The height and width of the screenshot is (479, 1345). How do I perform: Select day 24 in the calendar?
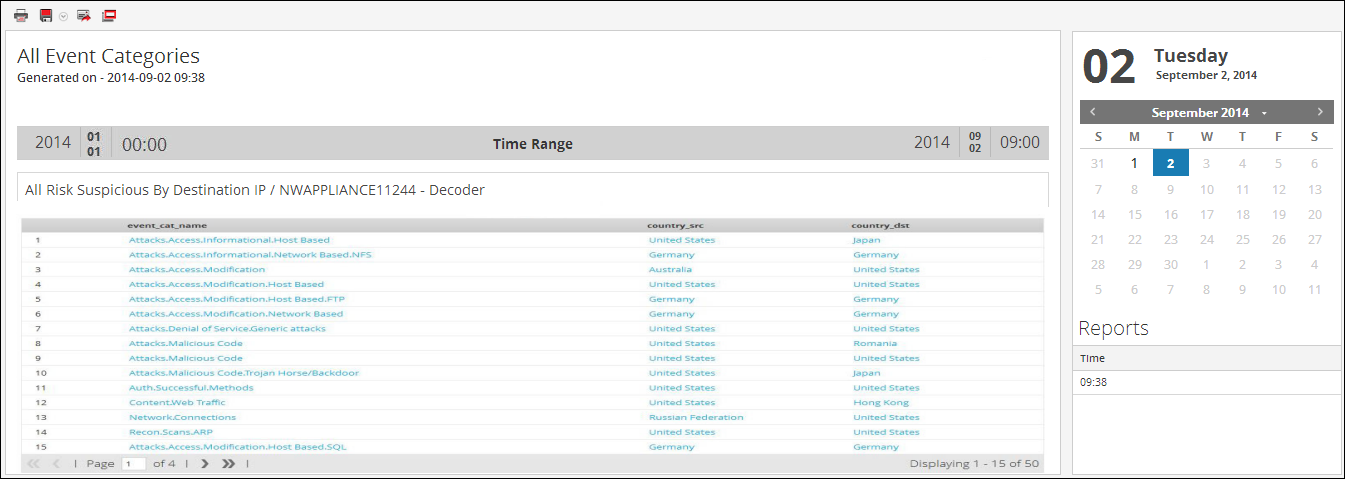pos(1206,240)
